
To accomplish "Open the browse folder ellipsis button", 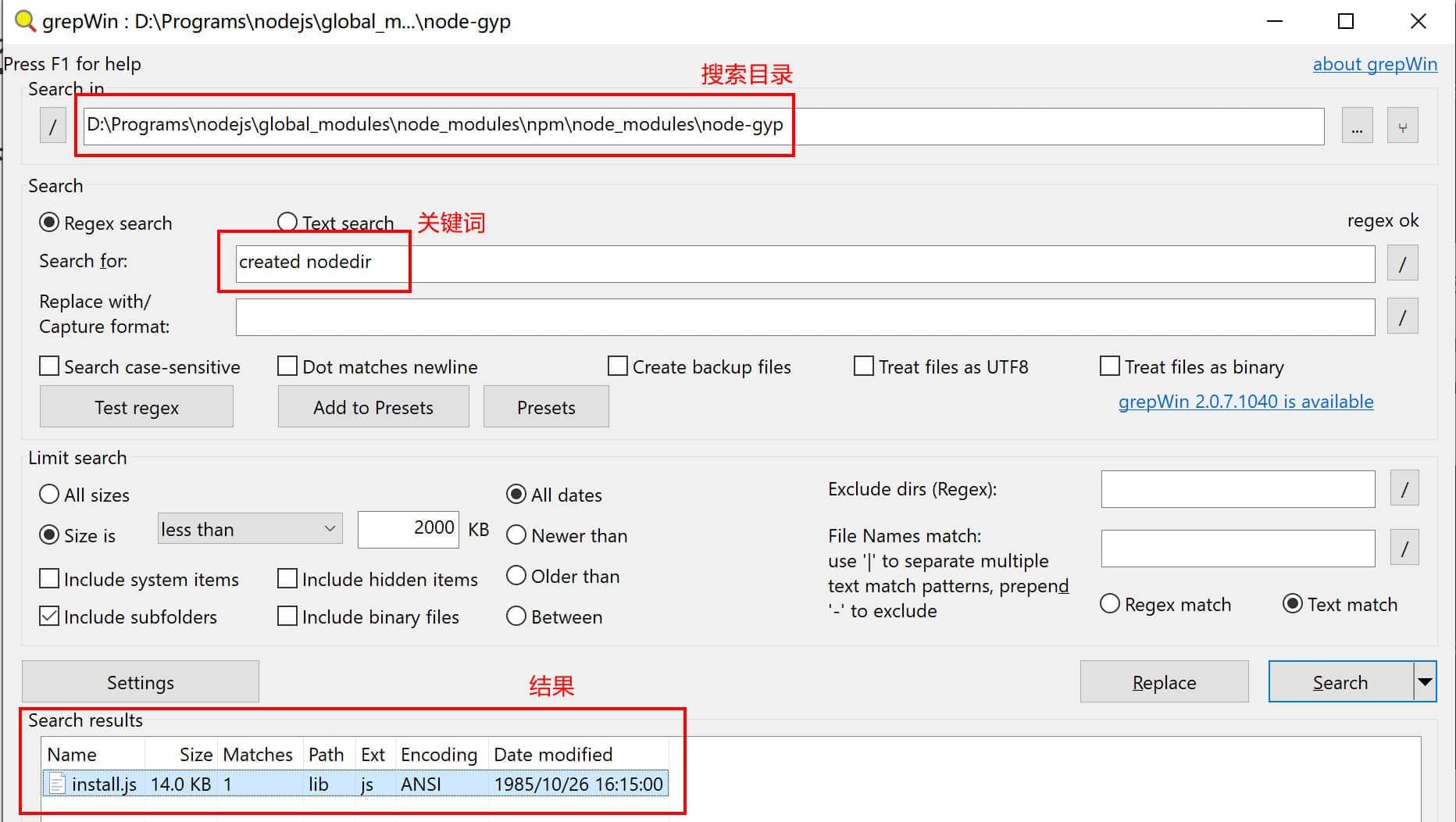I will click(1357, 126).
